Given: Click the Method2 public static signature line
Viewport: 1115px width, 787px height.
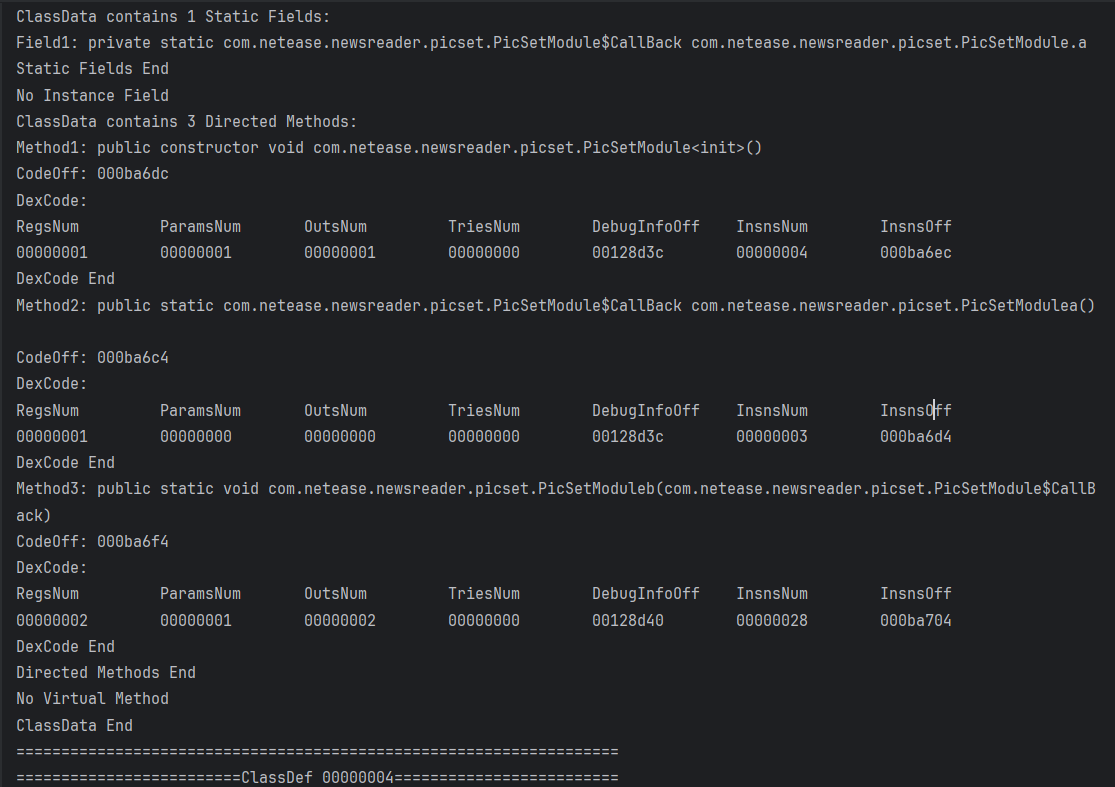Looking at the screenshot, I should pos(555,305).
